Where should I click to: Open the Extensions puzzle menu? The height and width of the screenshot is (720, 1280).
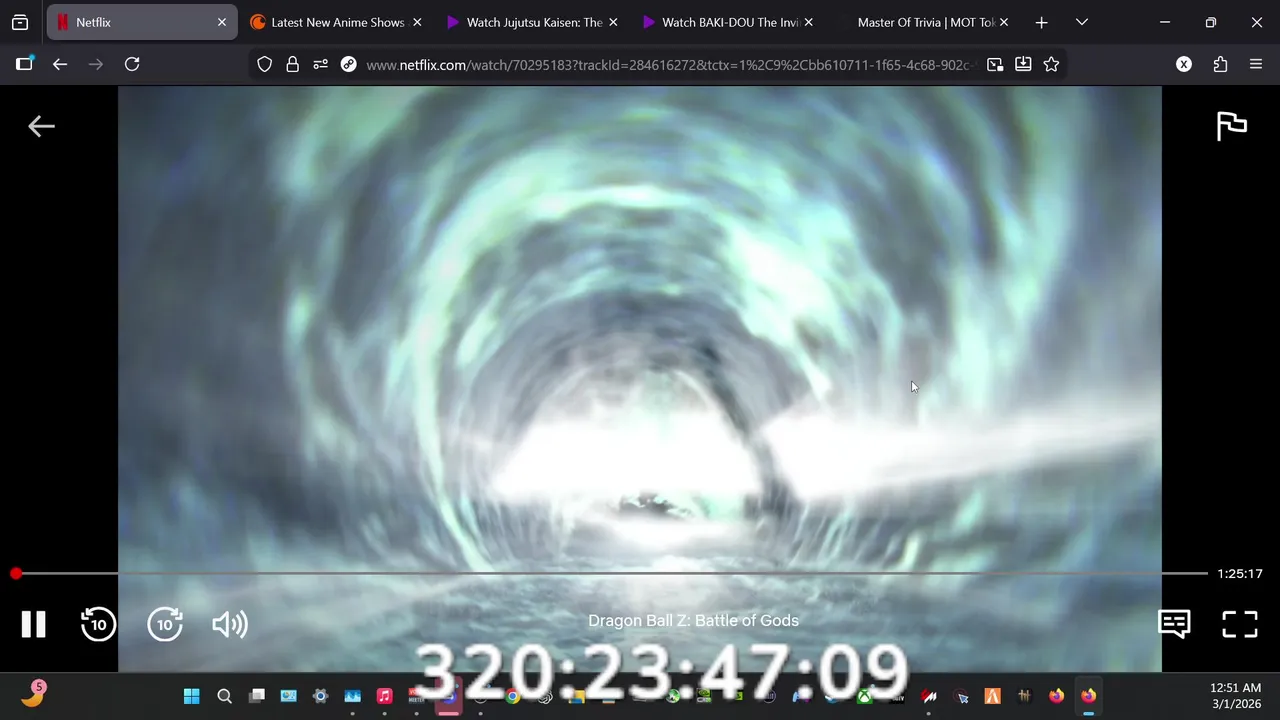click(1220, 64)
